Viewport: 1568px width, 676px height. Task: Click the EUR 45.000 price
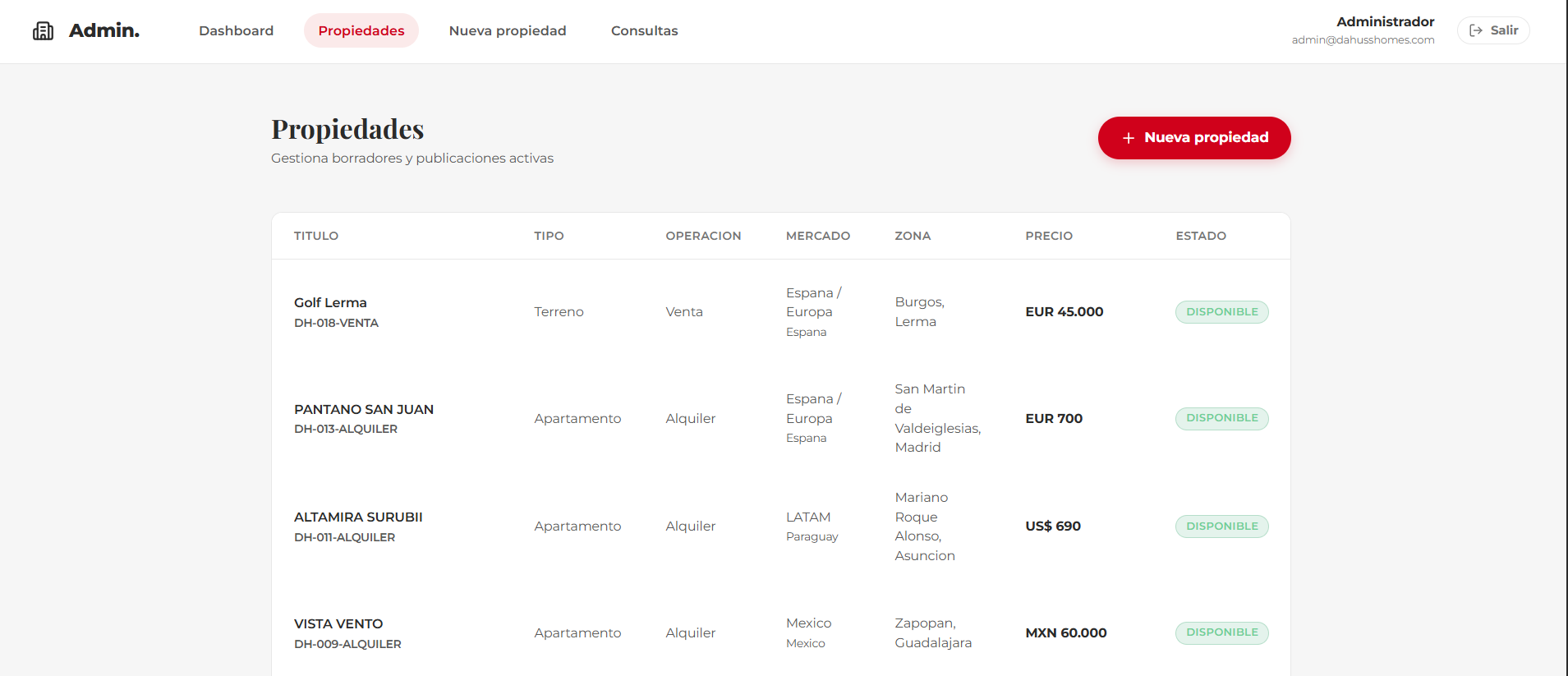[x=1064, y=311]
